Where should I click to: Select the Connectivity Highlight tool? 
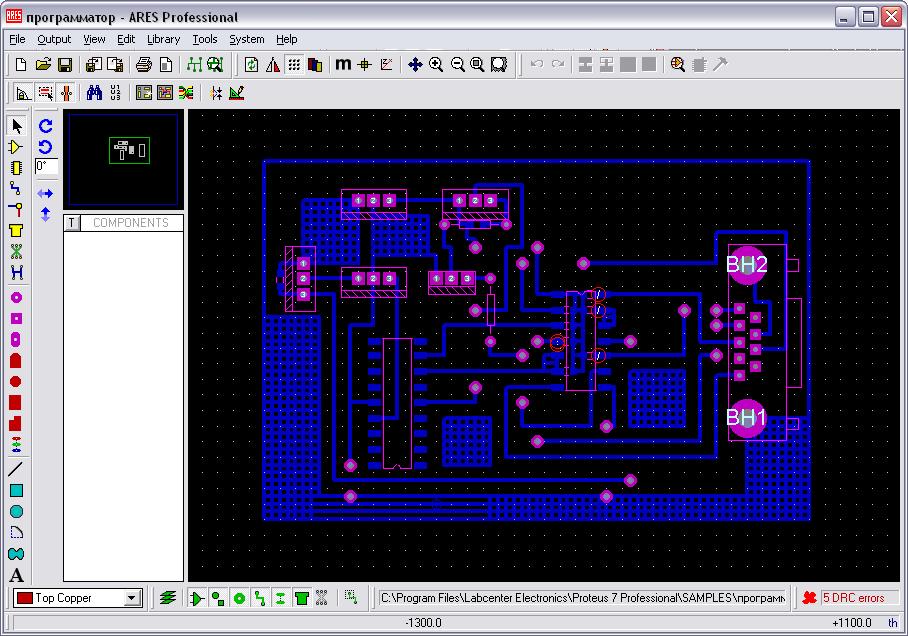16,272
